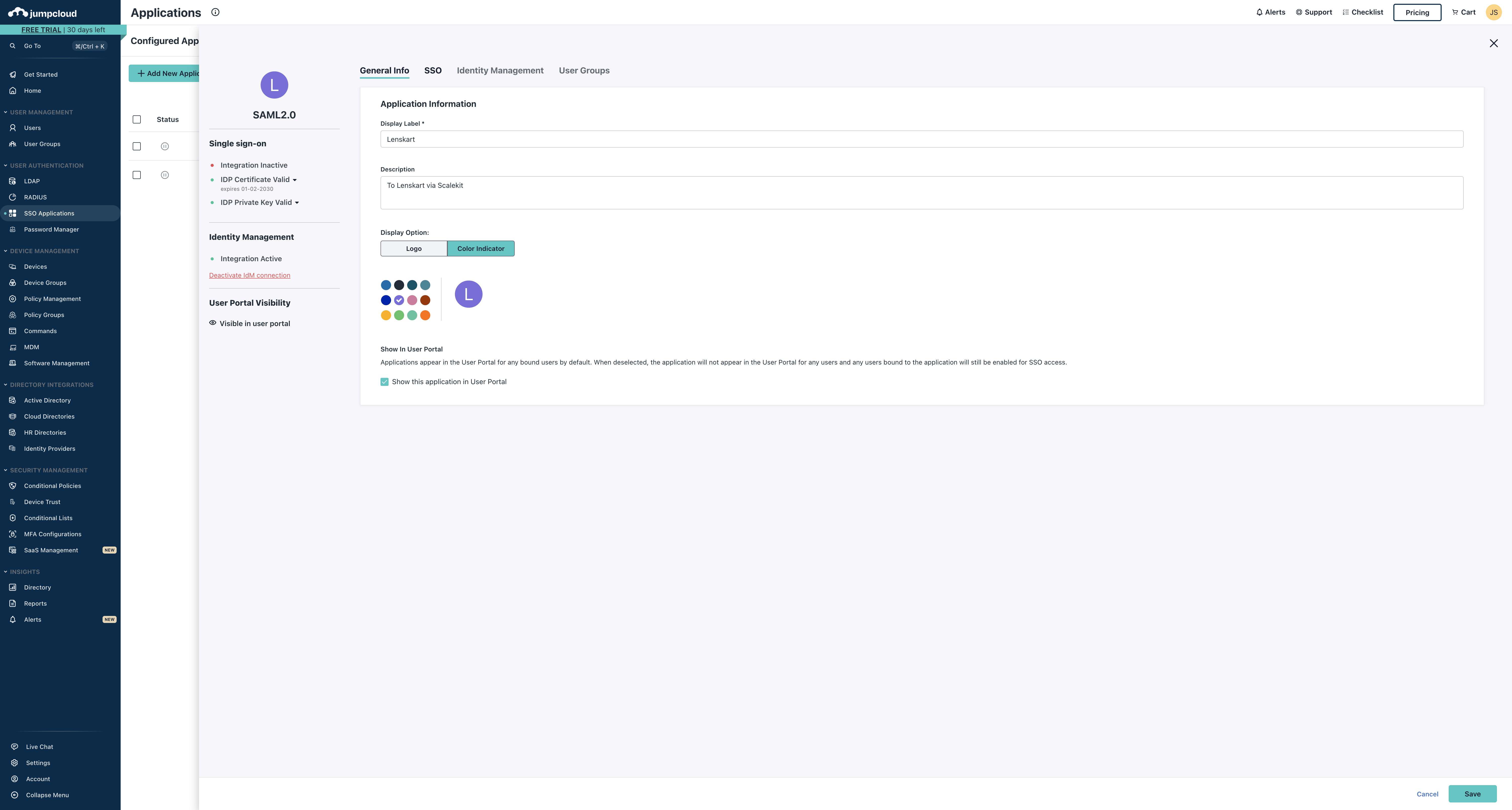The height and width of the screenshot is (810, 1512).
Task: Open the User Groups tab
Action: tap(584, 70)
